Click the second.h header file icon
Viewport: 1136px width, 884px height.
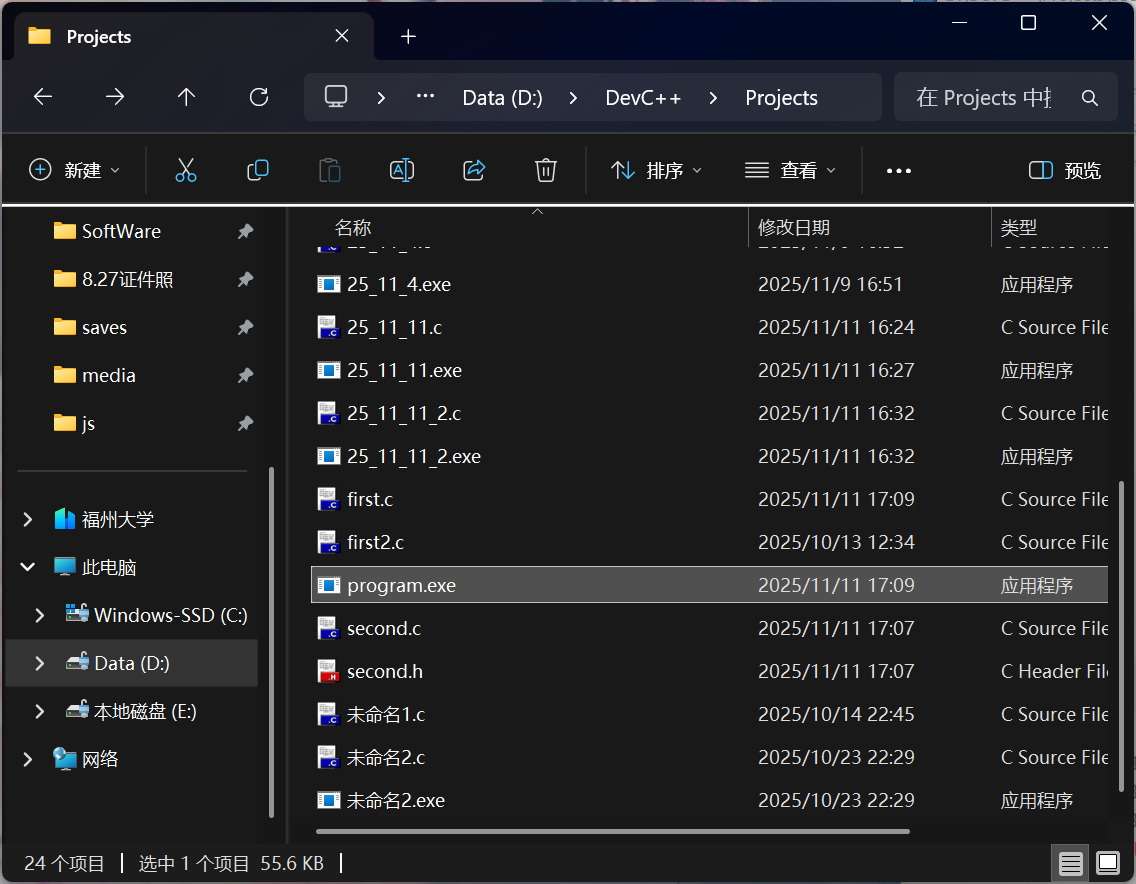tap(328, 672)
